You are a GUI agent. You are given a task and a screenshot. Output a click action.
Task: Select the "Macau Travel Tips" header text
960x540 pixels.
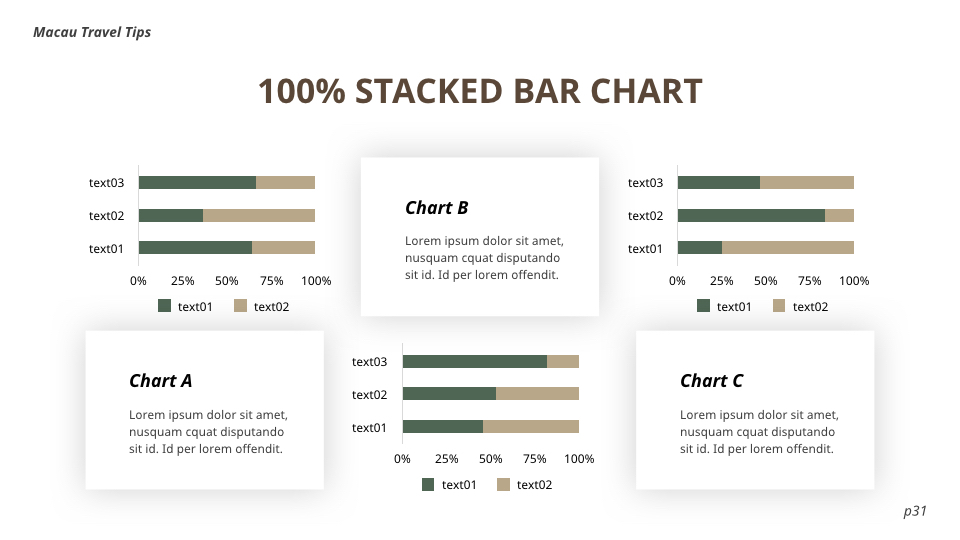92,32
